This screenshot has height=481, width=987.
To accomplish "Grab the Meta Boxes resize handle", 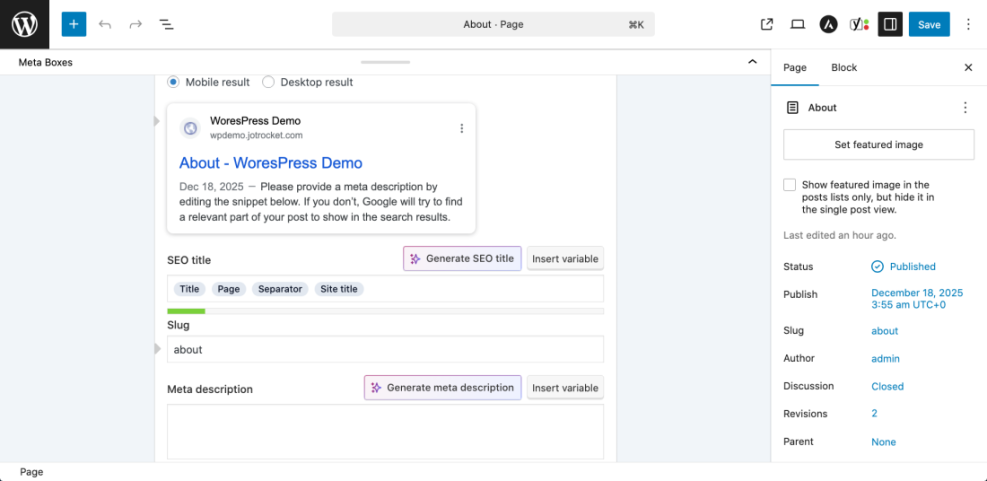I will point(385,62).
